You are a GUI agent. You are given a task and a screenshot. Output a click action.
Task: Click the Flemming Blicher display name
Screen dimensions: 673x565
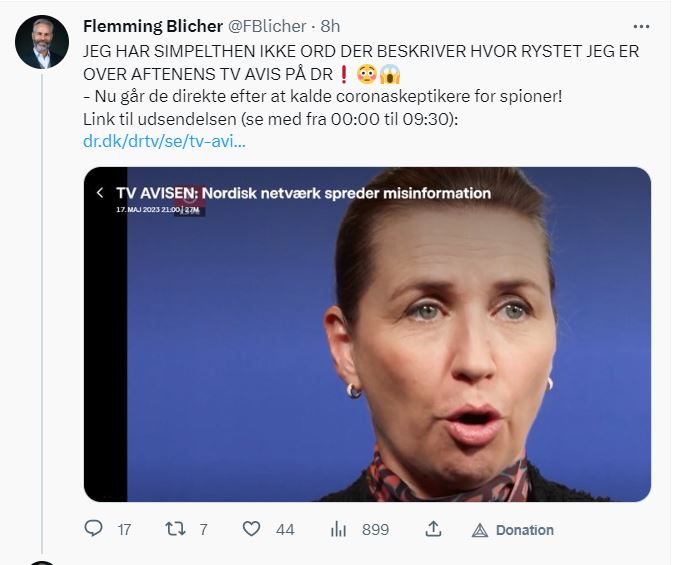153,25
